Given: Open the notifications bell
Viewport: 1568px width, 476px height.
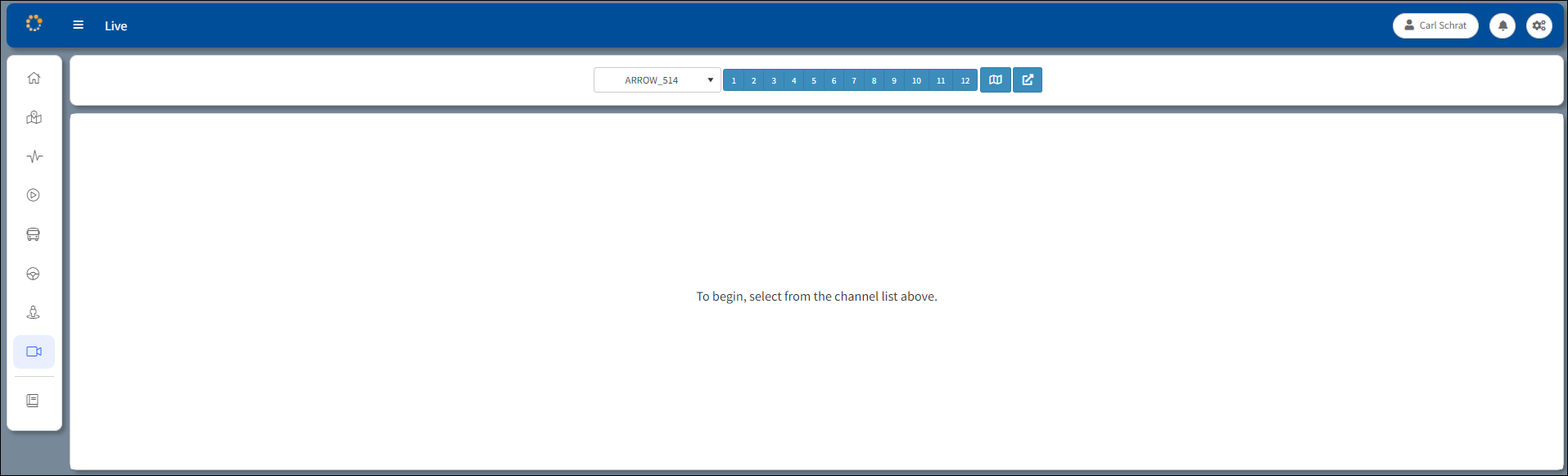Looking at the screenshot, I should (1502, 25).
